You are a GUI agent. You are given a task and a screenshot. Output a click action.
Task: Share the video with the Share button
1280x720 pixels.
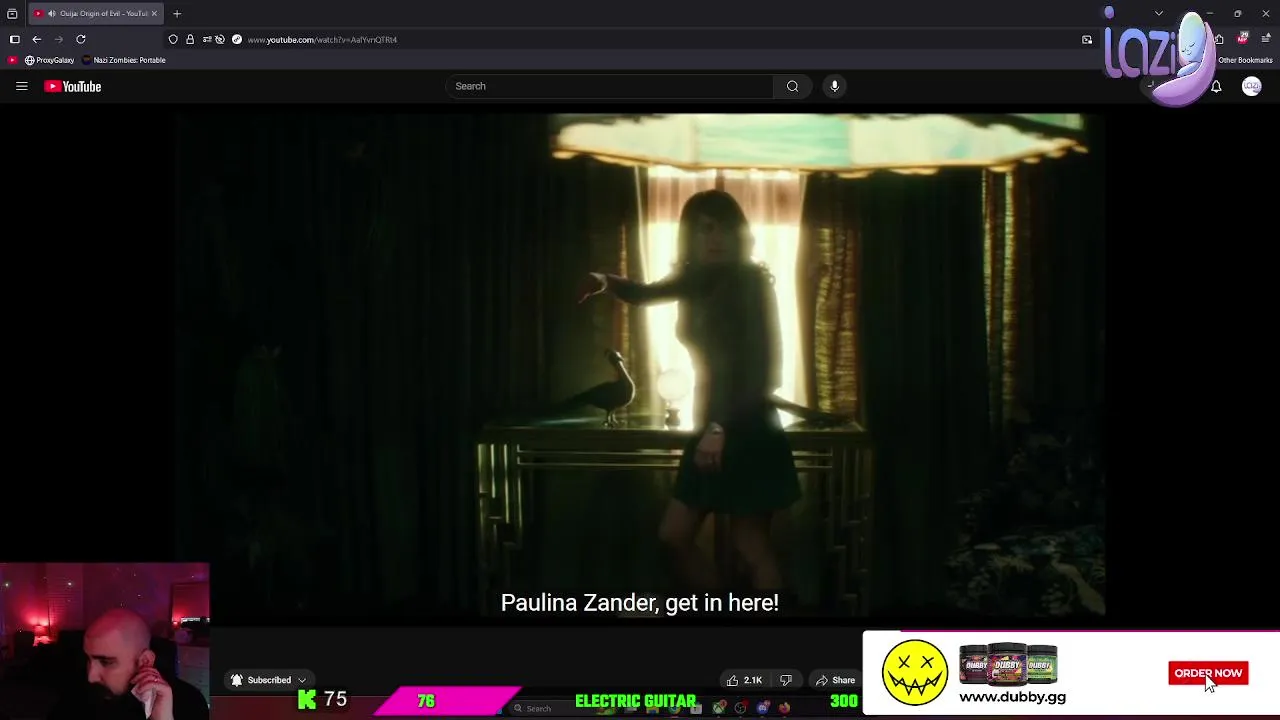click(835, 680)
